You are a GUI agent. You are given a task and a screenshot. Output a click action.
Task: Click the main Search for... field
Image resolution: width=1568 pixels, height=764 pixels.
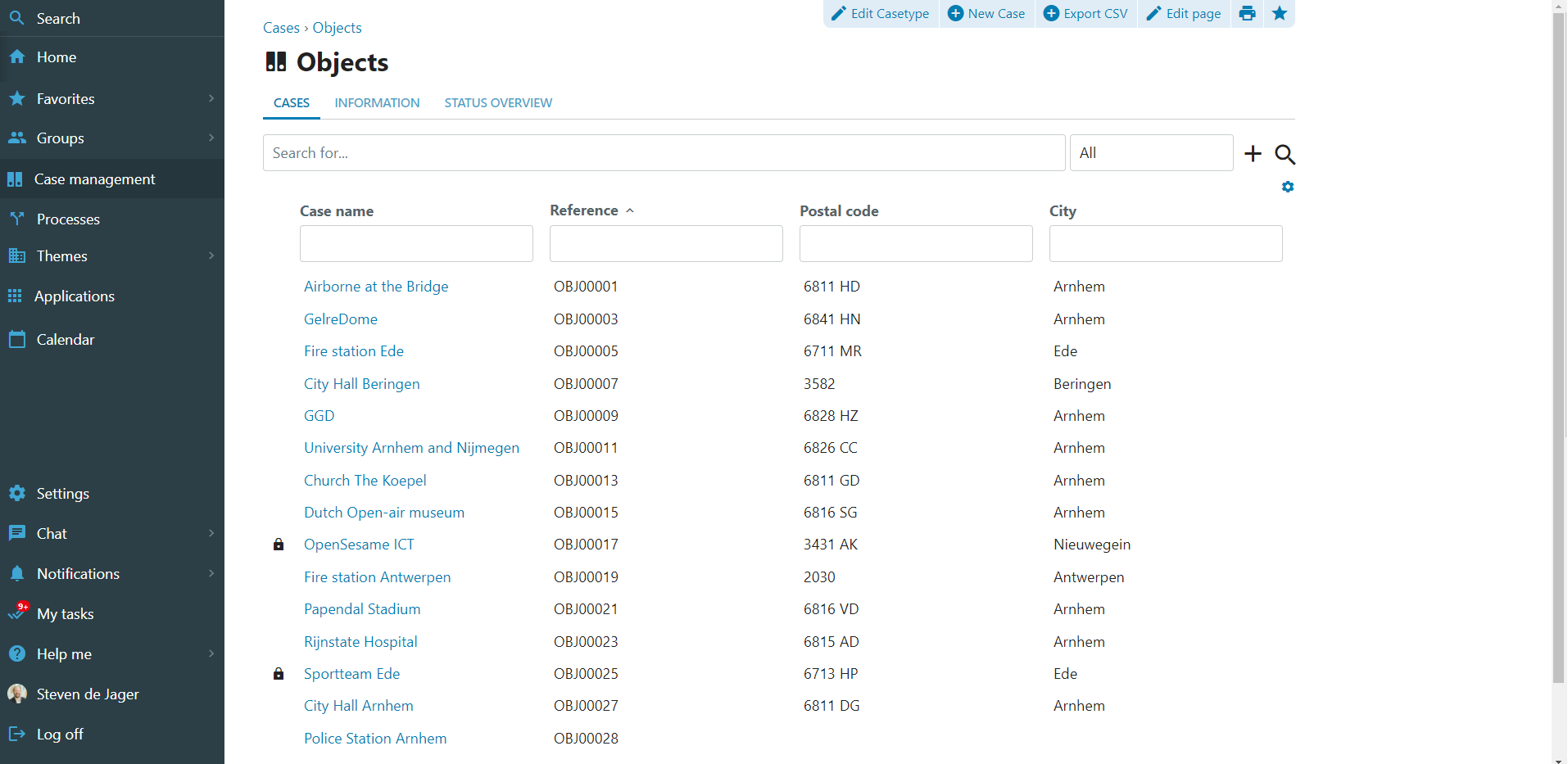664,153
